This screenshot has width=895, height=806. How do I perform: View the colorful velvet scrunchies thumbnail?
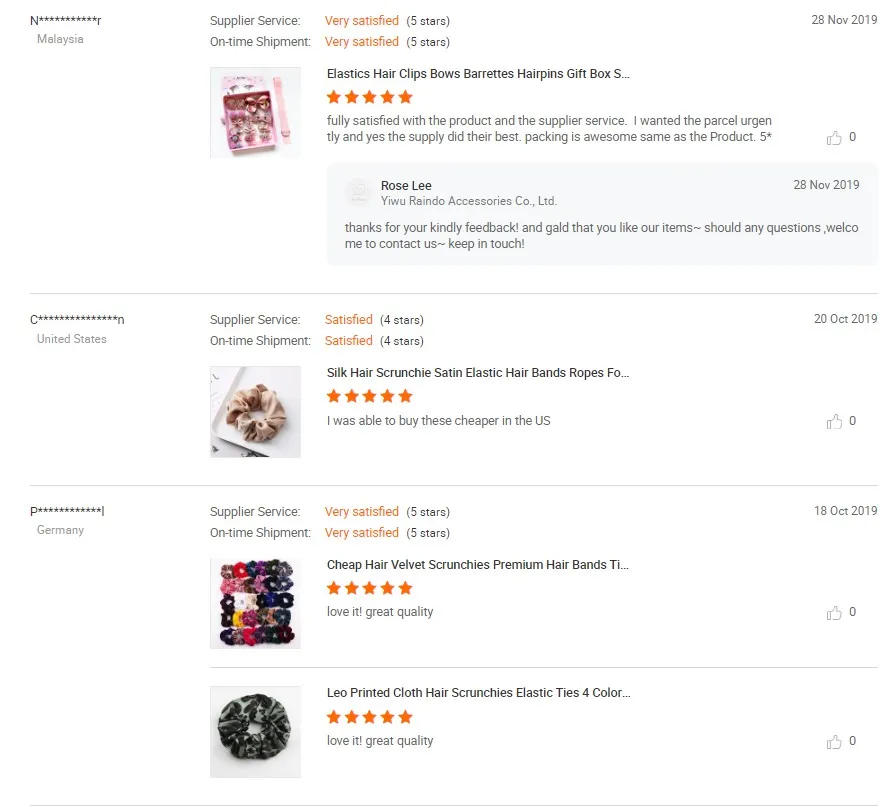coord(255,603)
